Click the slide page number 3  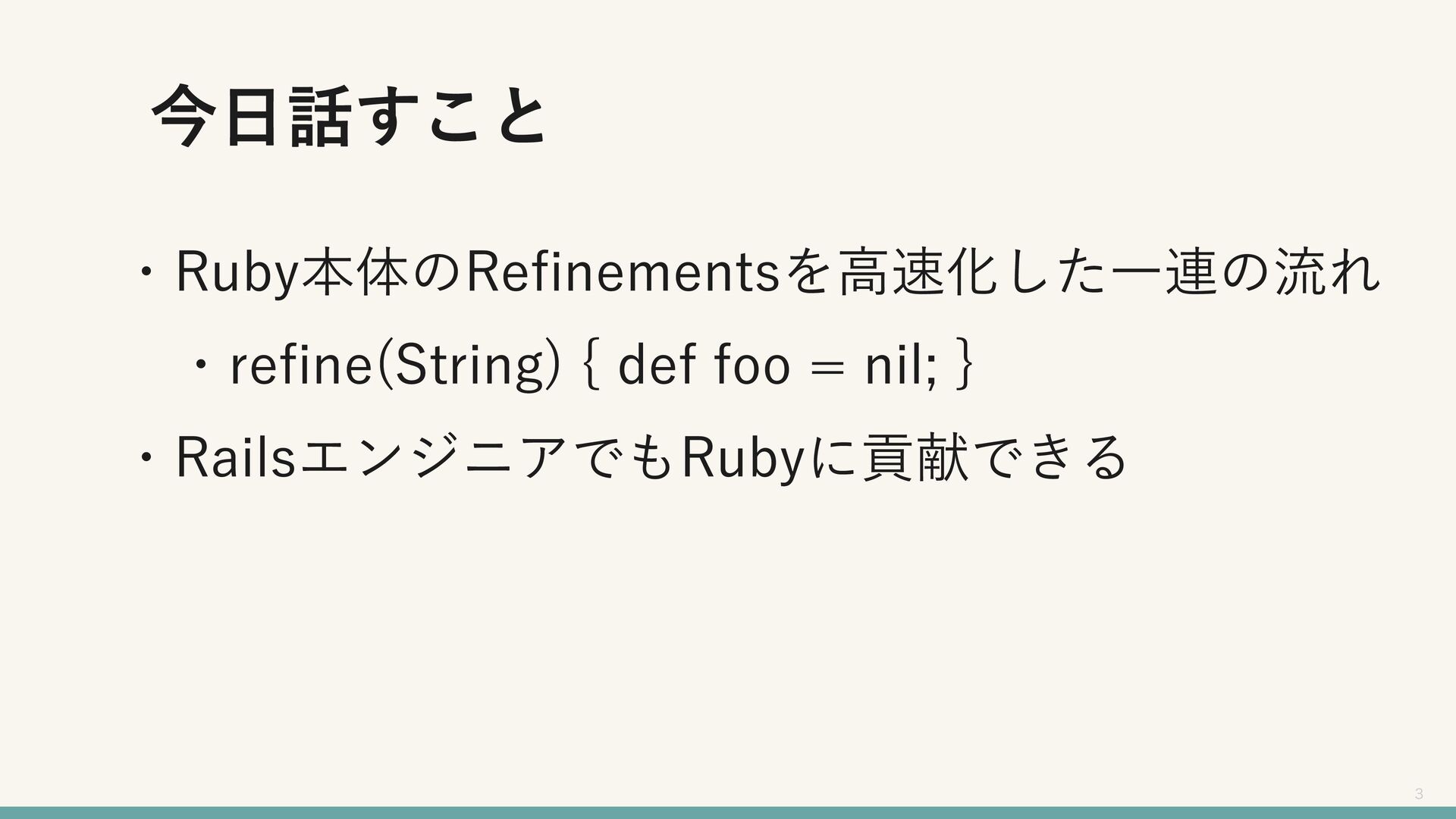(x=1418, y=795)
